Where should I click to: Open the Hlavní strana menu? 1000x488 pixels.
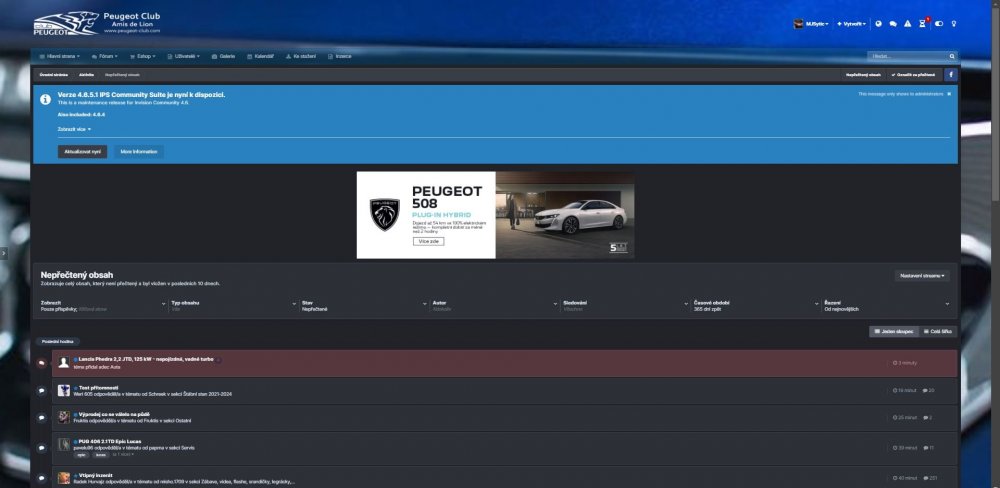[60, 56]
